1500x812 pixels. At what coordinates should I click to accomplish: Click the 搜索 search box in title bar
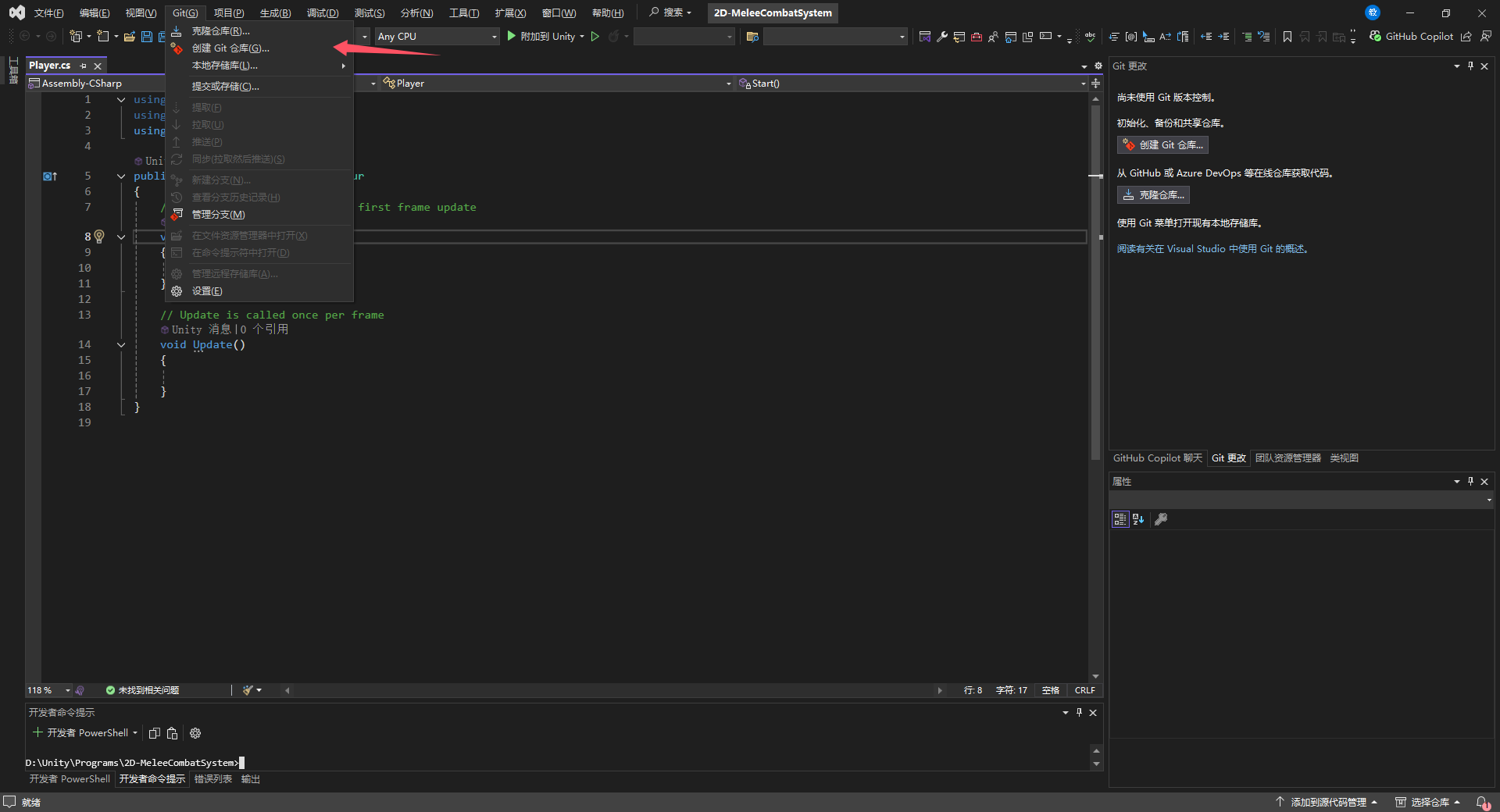pyautogui.click(x=670, y=12)
